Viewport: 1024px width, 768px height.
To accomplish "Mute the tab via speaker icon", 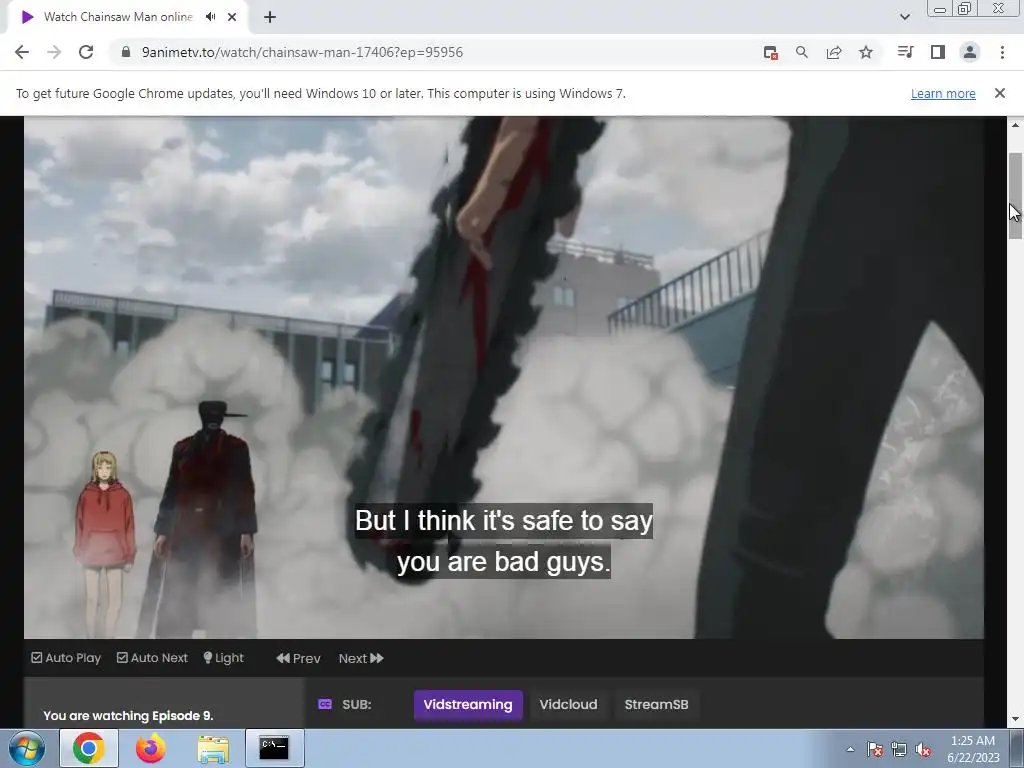I will pos(210,17).
